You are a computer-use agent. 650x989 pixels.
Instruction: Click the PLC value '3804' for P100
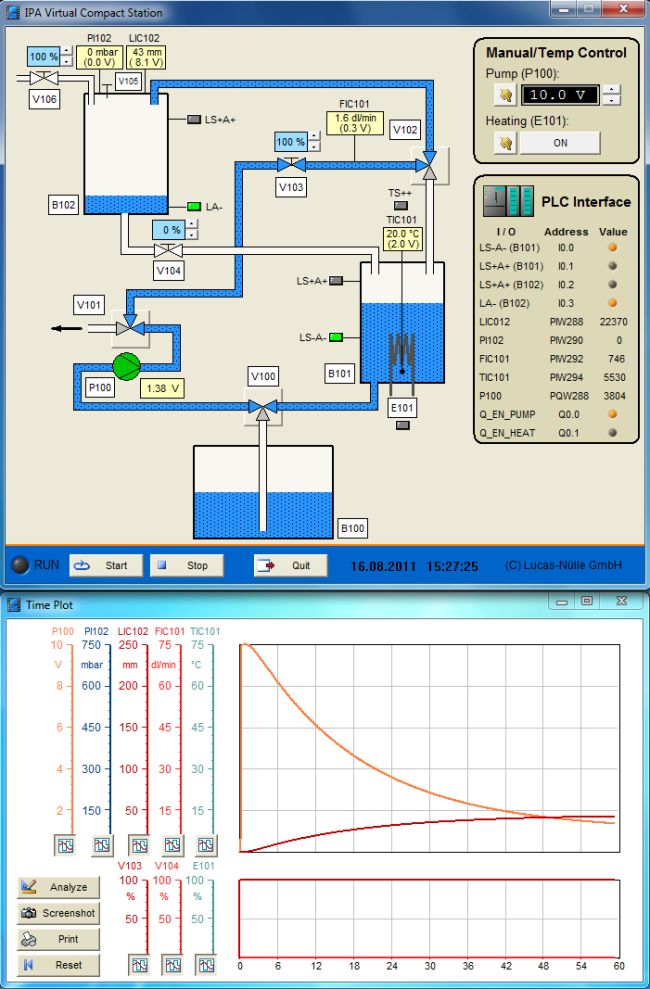click(615, 396)
